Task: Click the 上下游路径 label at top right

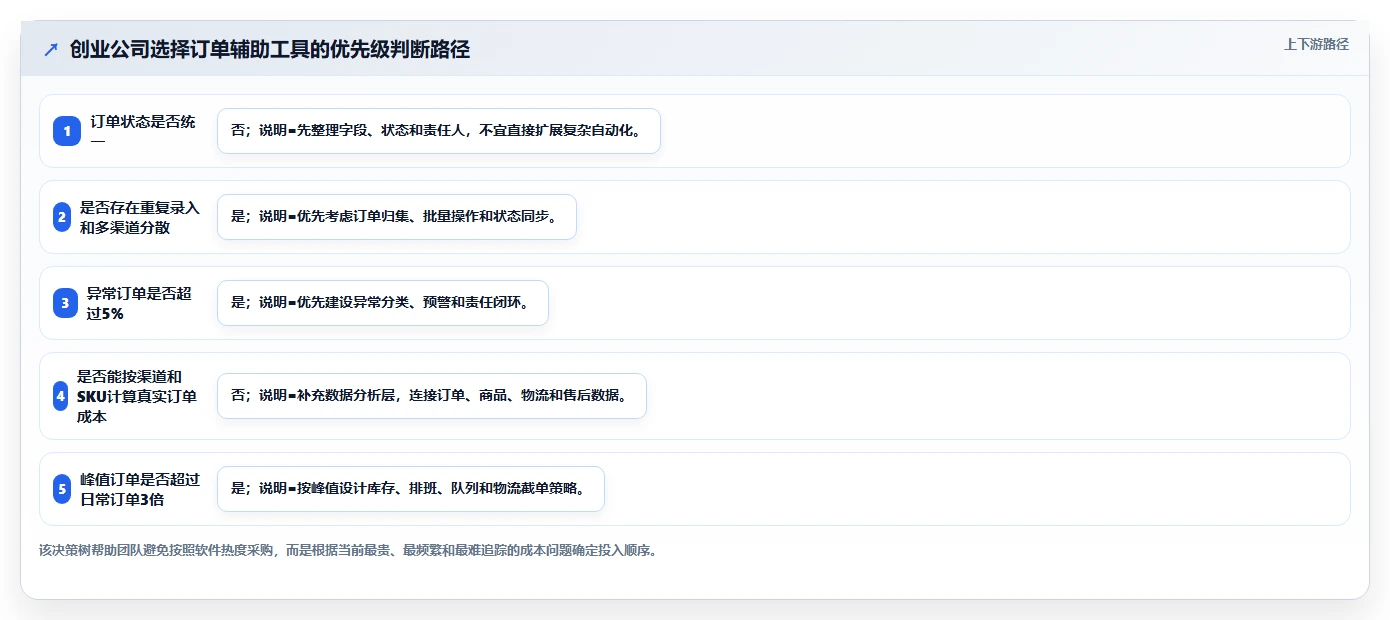Action: point(1316,44)
